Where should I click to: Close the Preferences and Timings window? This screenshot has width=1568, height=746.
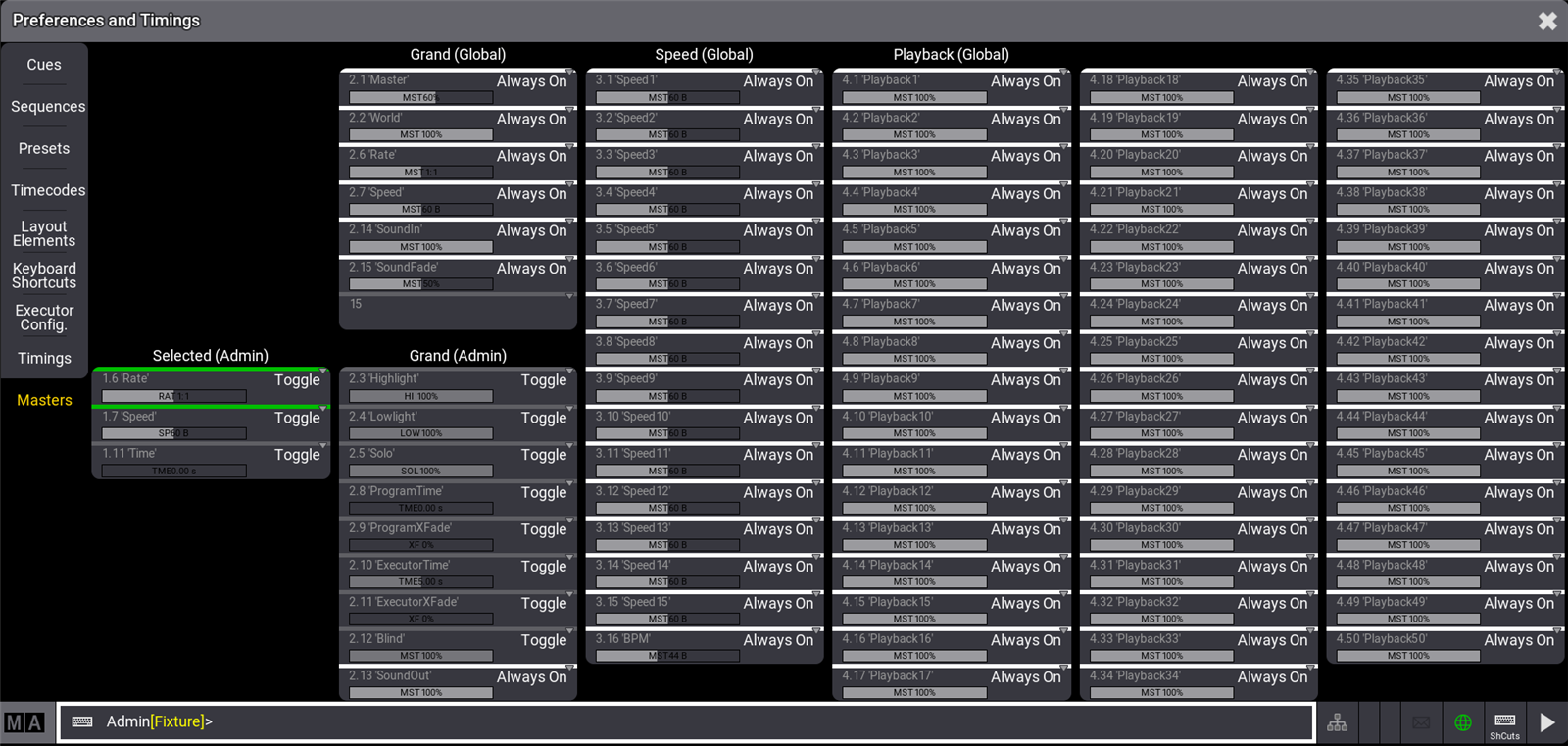pos(1547,21)
